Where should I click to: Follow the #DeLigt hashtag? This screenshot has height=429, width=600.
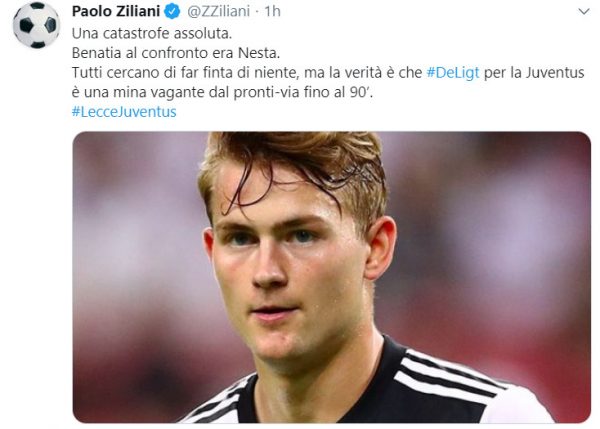[x=453, y=73]
